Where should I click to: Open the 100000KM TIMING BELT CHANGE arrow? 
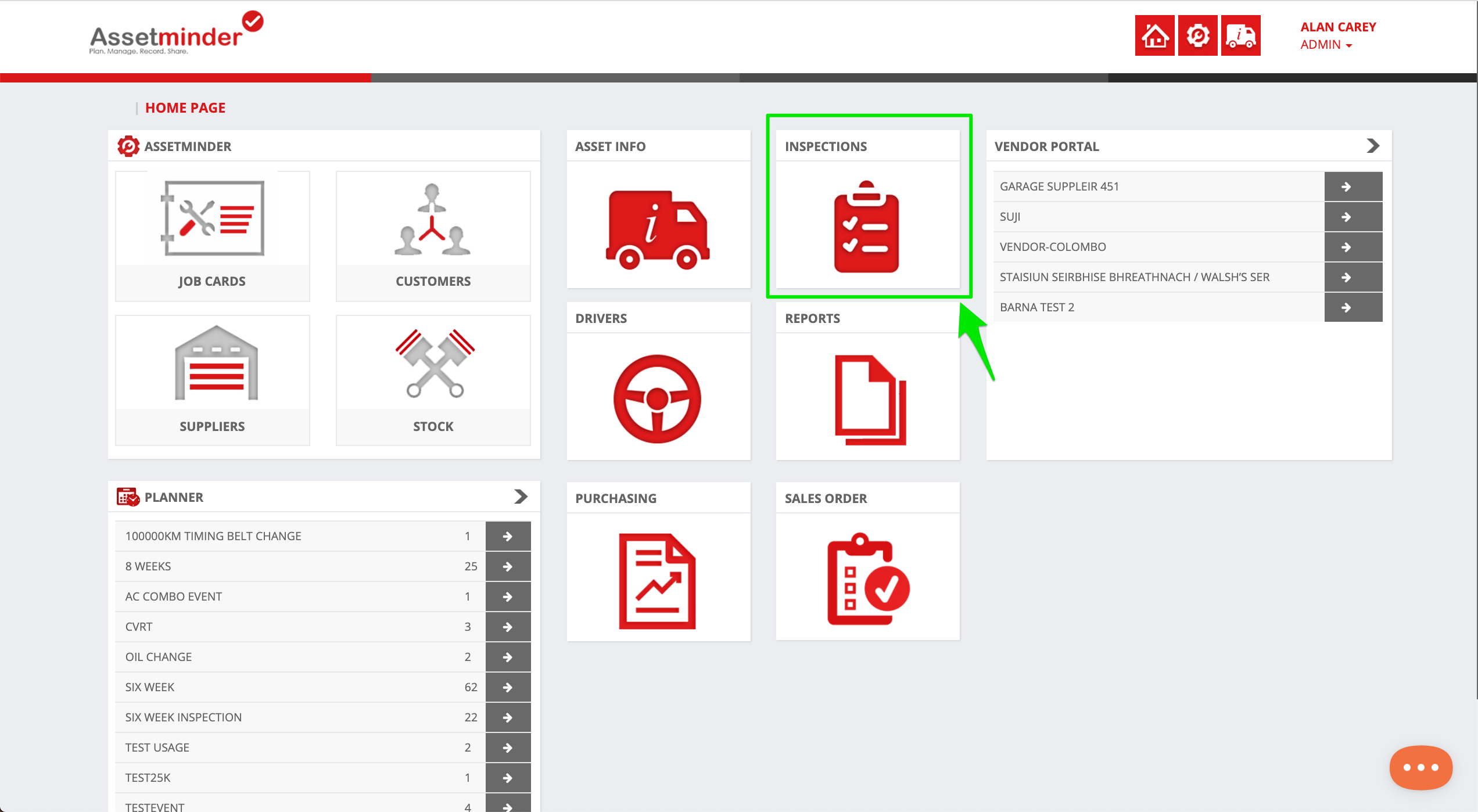click(x=508, y=536)
